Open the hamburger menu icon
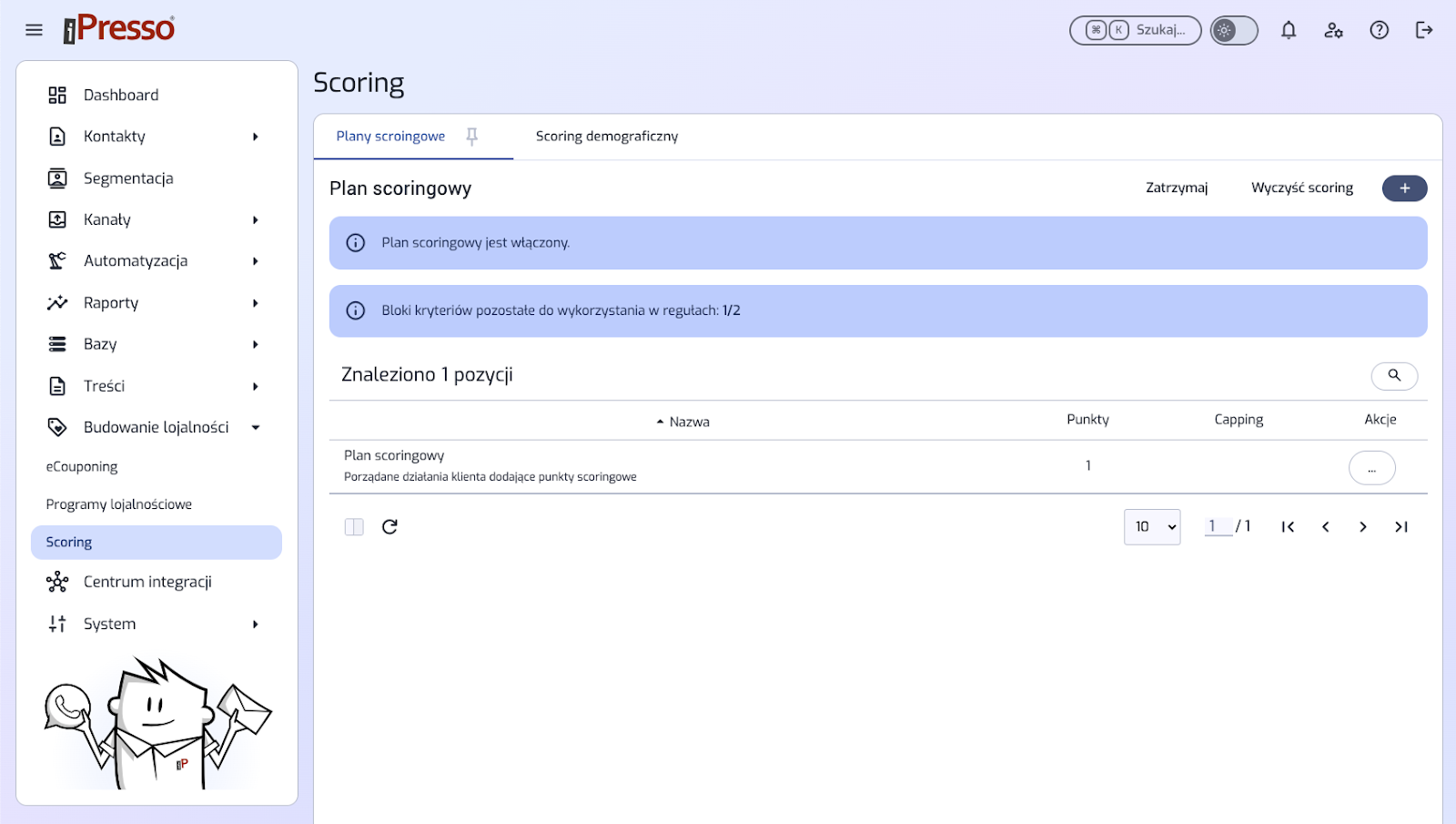The image size is (1456, 824). click(34, 30)
